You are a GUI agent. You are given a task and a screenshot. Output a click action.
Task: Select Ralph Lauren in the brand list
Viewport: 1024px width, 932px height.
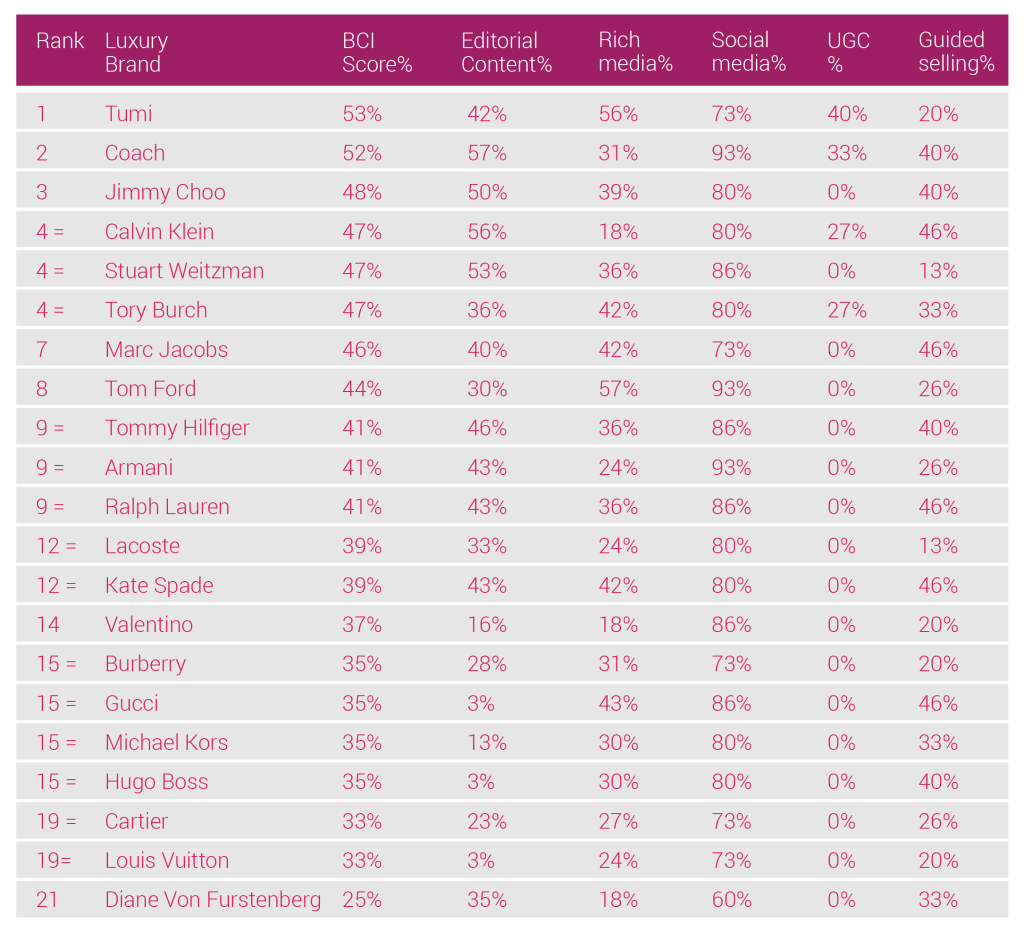click(x=167, y=507)
